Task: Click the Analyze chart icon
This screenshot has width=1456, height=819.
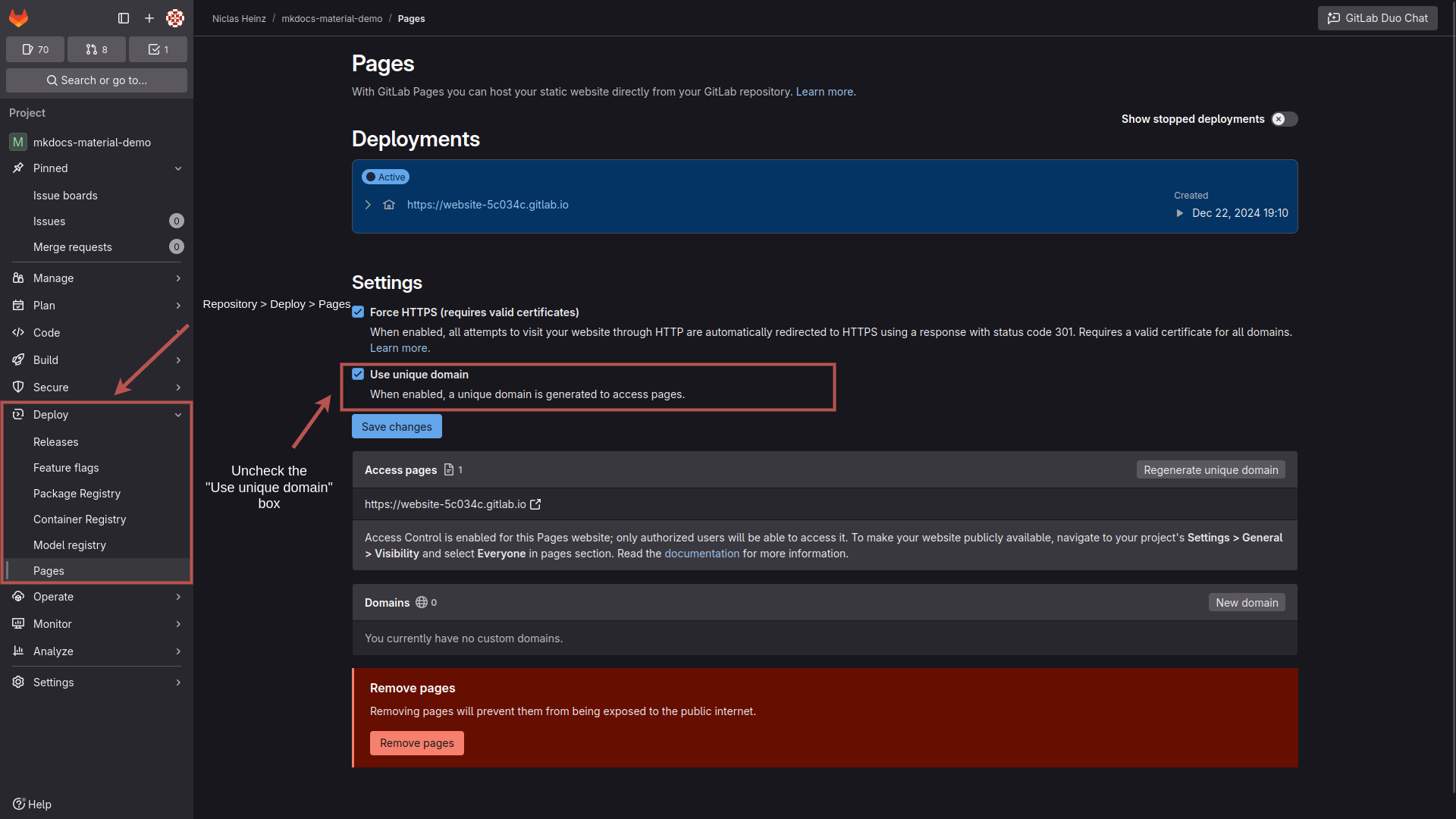Action: point(18,651)
